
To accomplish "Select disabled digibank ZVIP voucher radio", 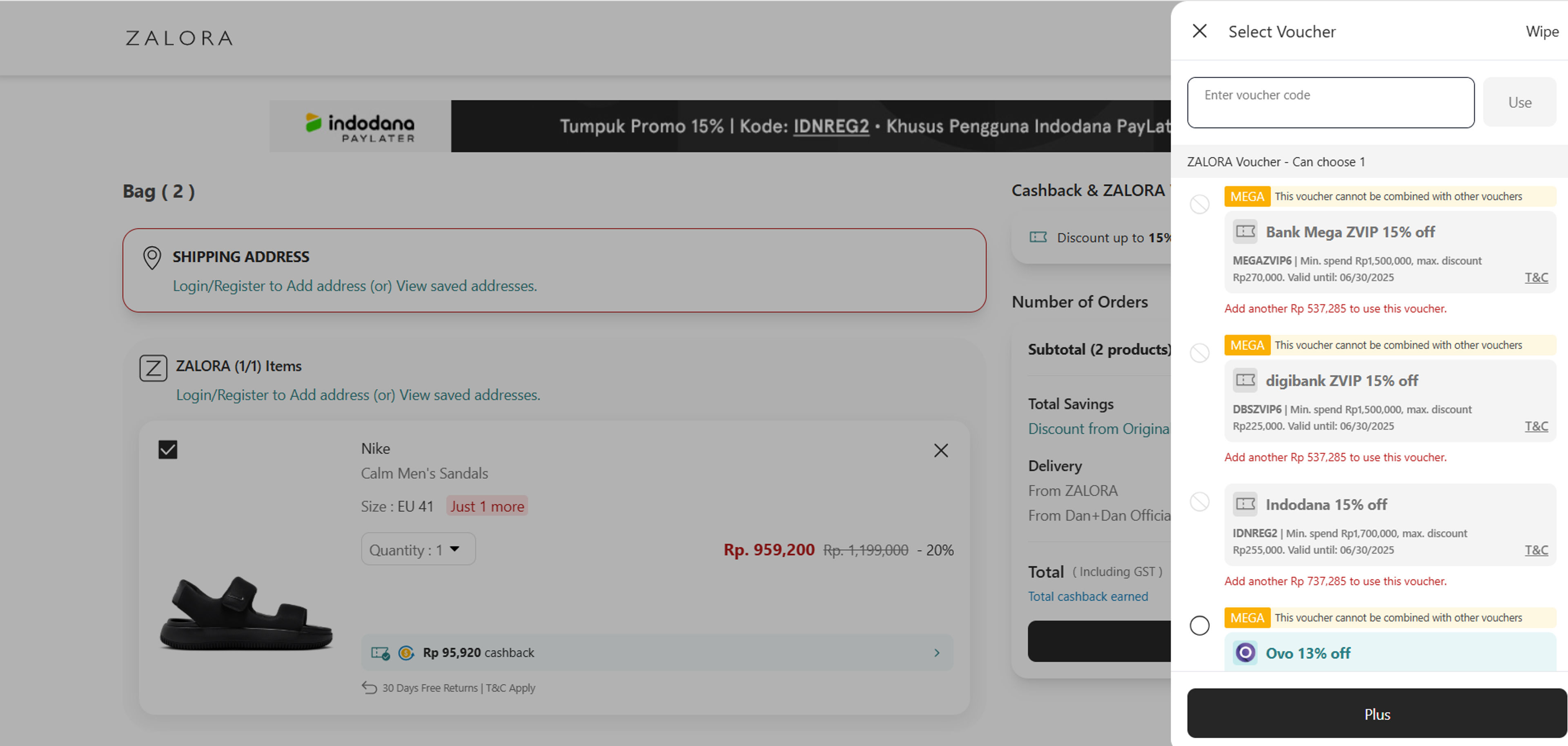I will pyautogui.click(x=1199, y=352).
